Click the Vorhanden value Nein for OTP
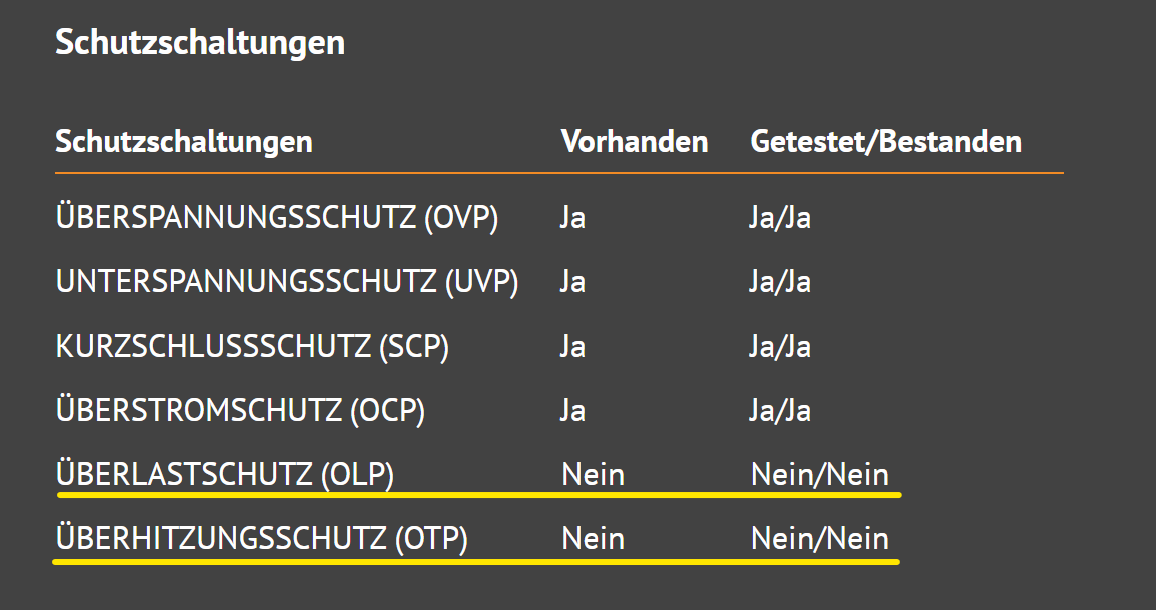 click(x=593, y=539)
